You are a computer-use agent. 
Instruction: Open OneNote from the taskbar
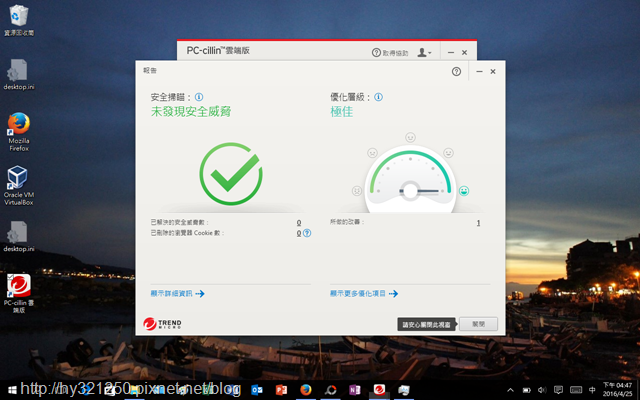coord(355,390)
